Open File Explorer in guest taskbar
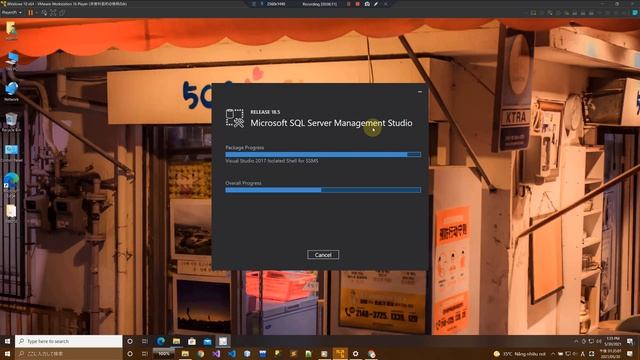 point(176,341)
